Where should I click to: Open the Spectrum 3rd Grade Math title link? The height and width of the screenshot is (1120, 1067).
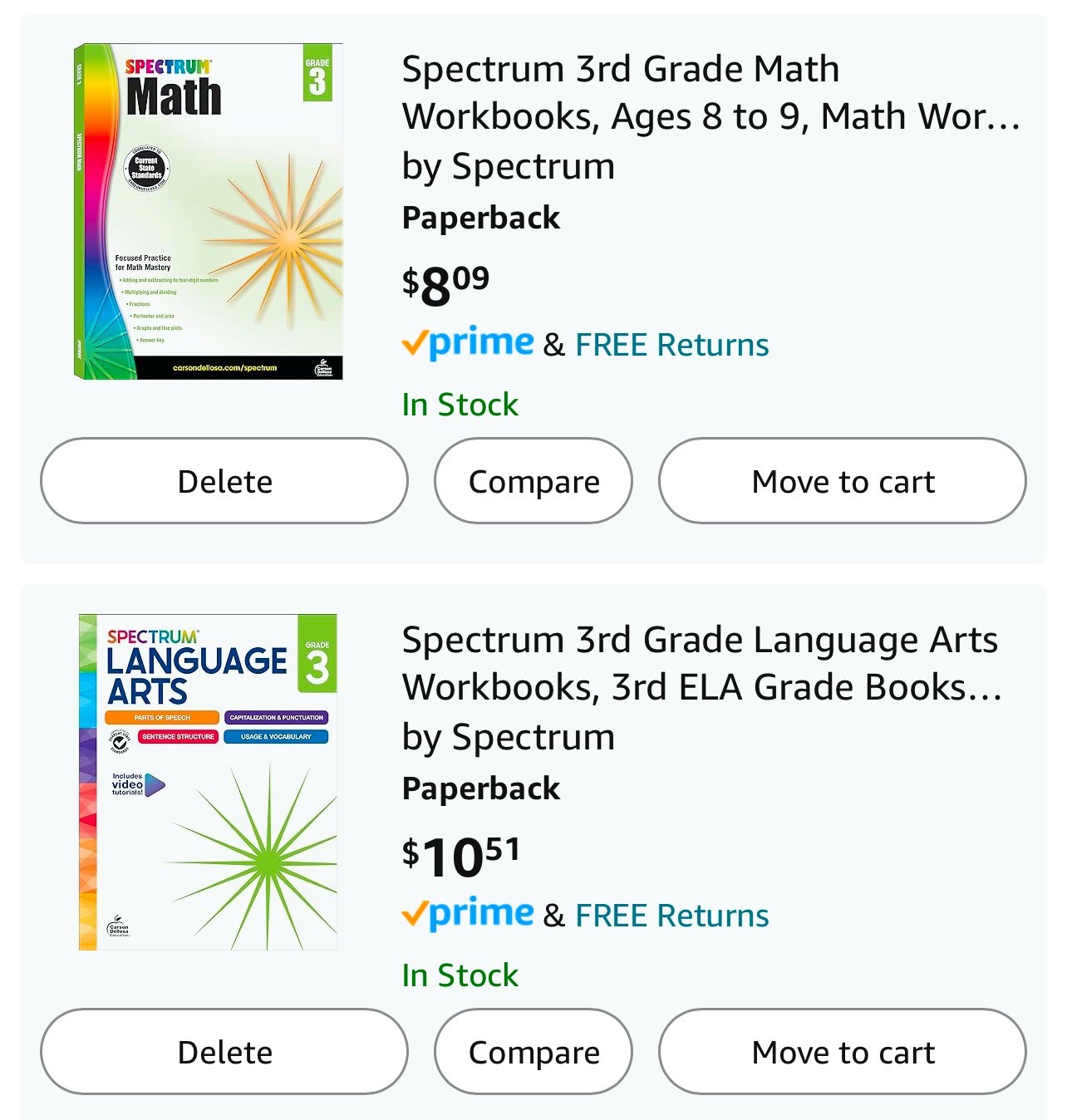coord(711,92)
